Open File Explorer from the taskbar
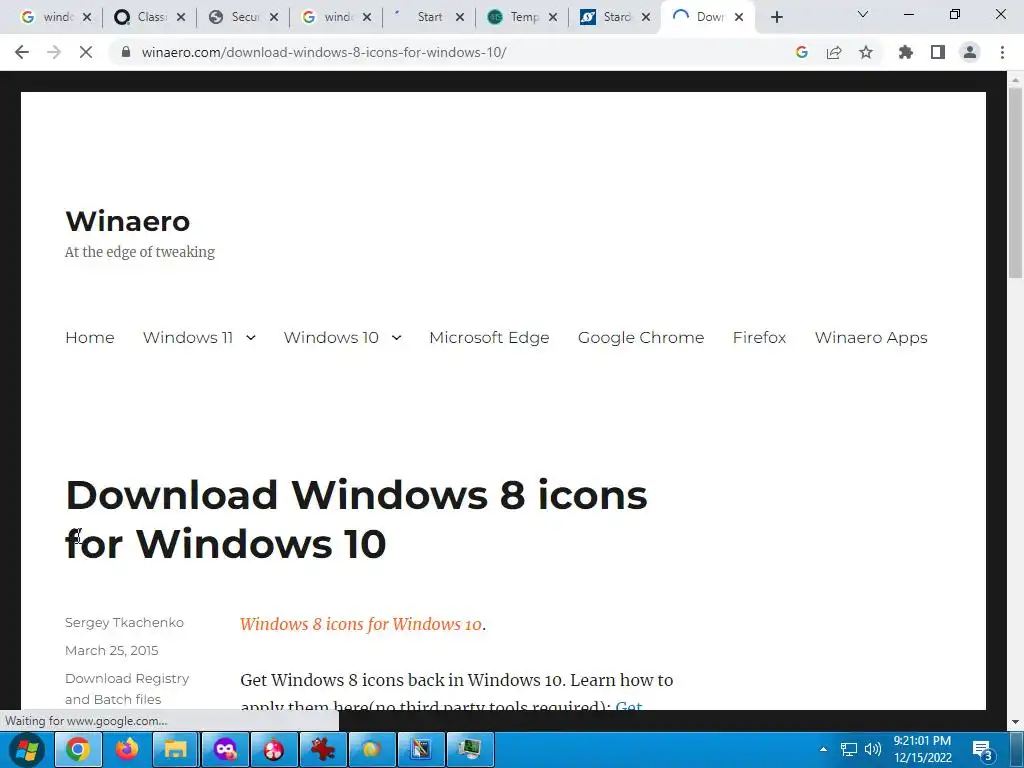The image size is (1024, 768). click(x=176, y=749)
